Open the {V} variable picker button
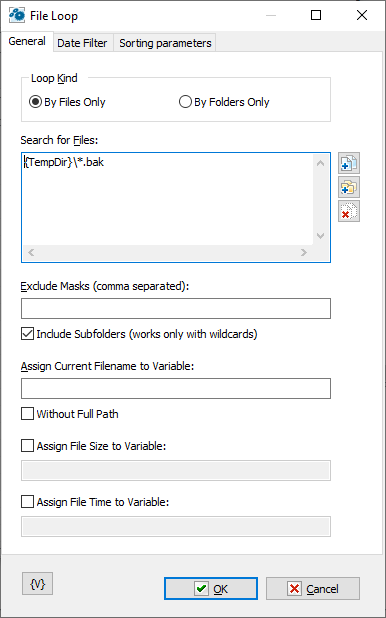The width and height of the screenshot is (386, 618). pyautogui.click(x=37, y=583)
